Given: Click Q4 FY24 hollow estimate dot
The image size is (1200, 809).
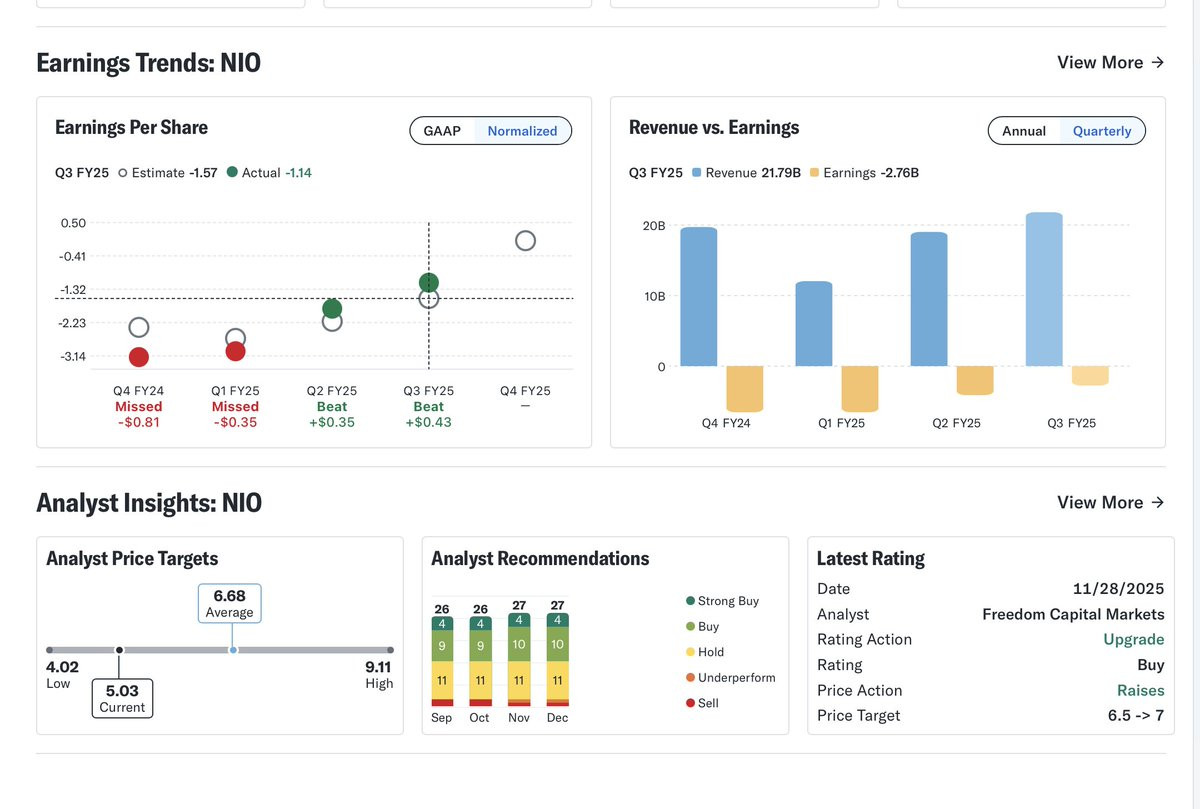Looking at the screenshot, I should point(139,327).
